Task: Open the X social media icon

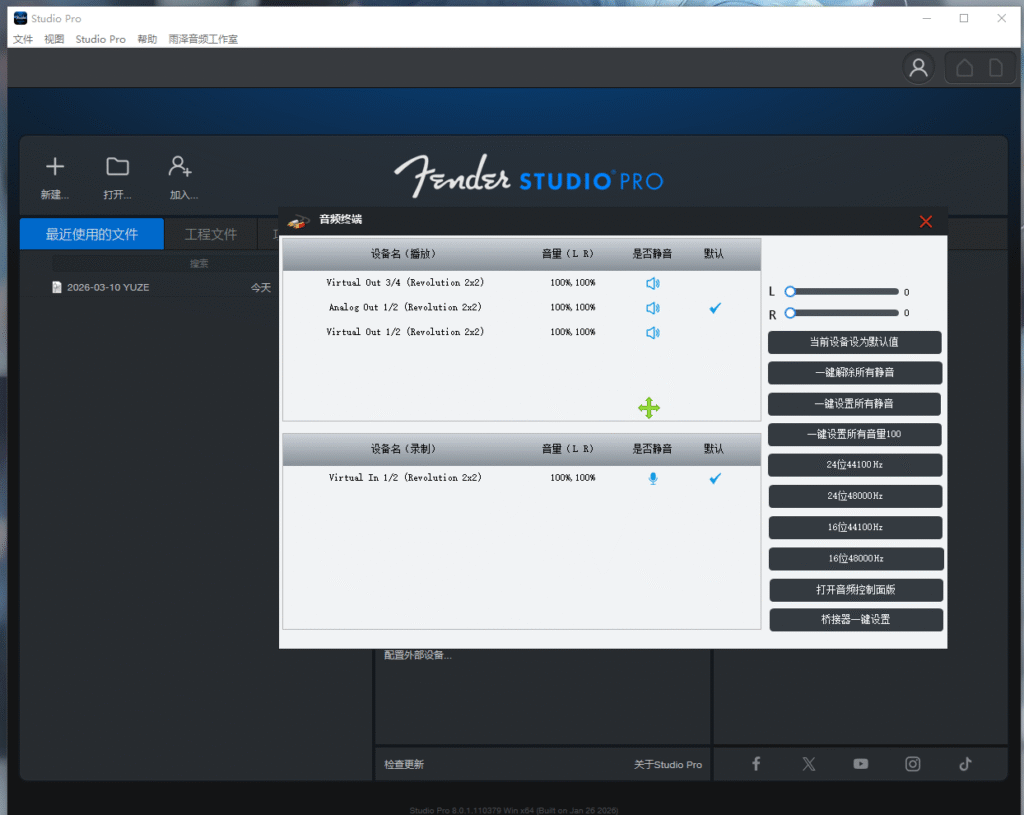Action: [808, 763]
